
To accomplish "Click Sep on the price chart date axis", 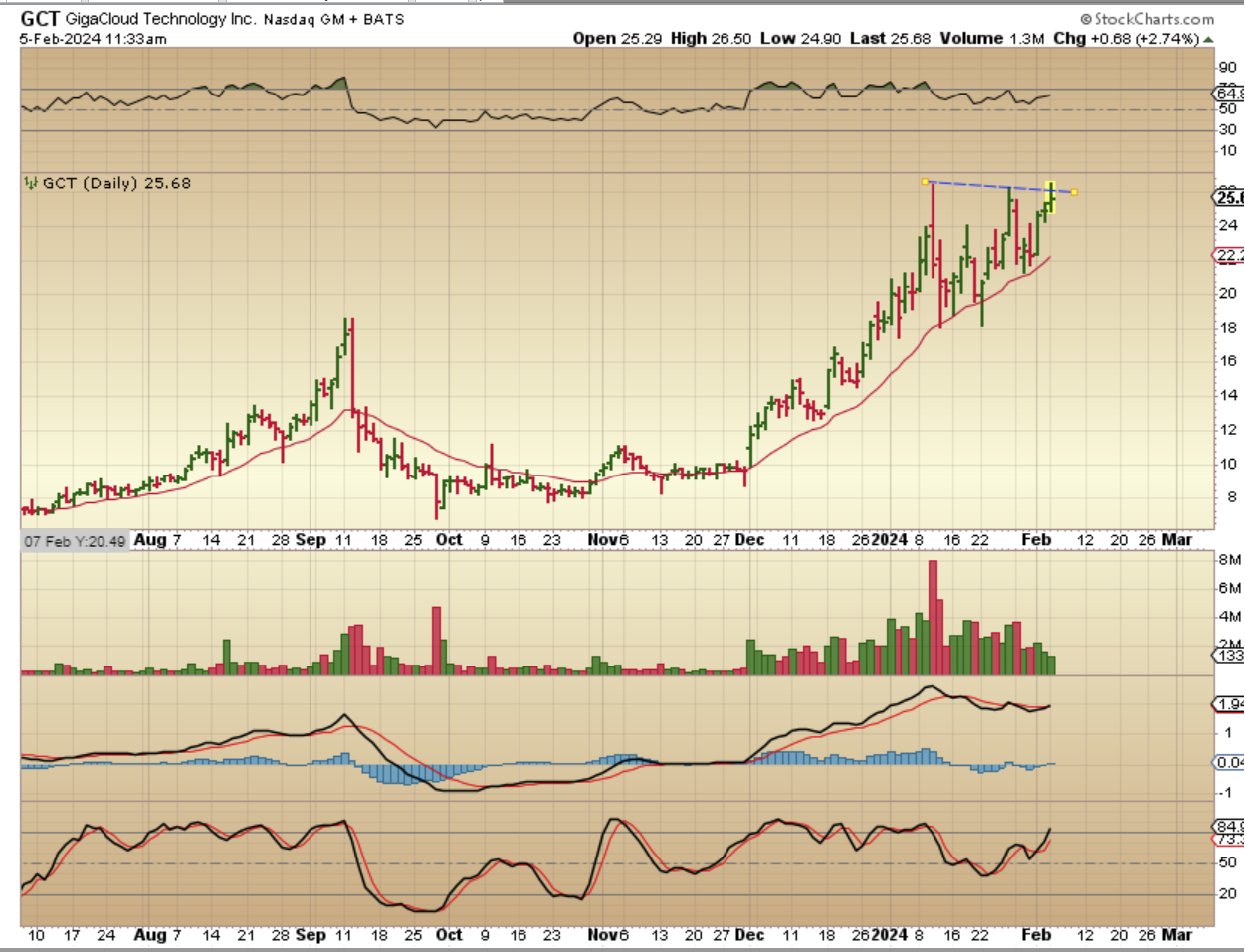I will coord(311,539).
